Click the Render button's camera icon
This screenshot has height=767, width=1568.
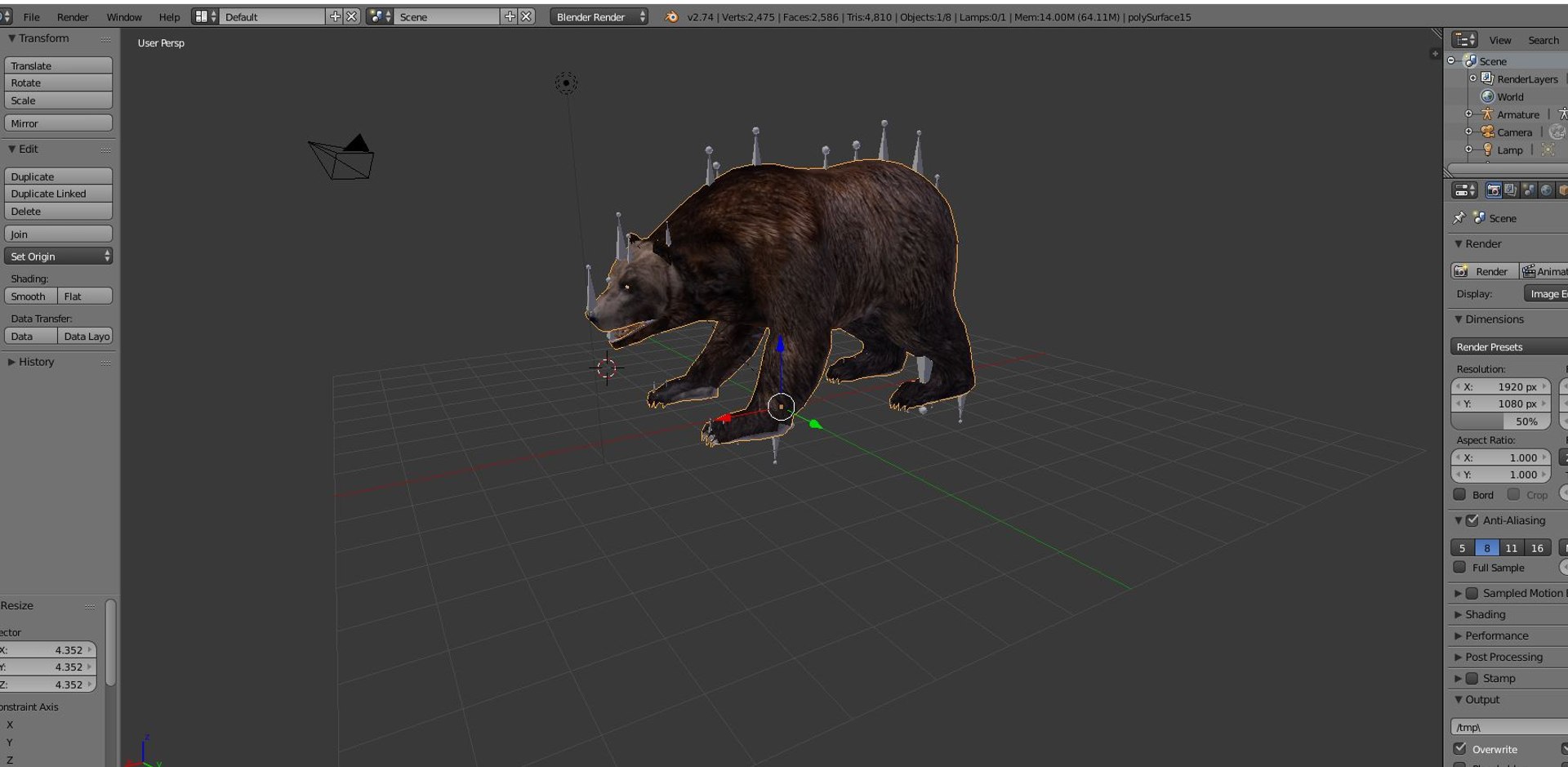[1461, 271]
